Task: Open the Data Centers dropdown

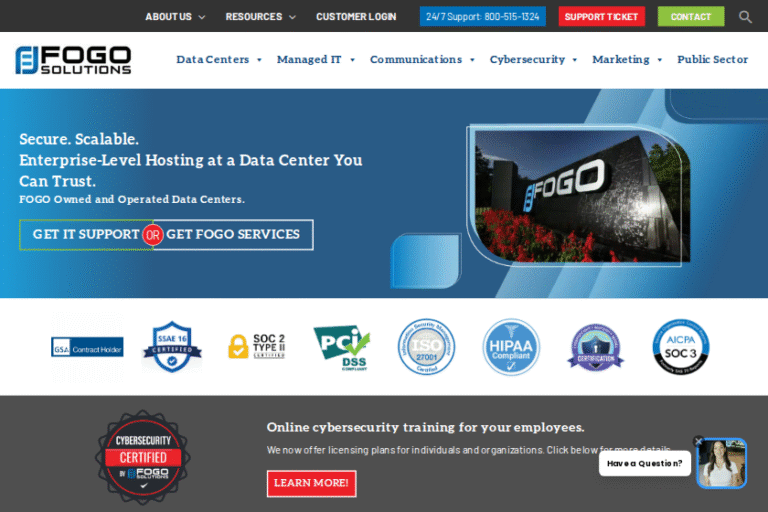Action: coord(219,60)
